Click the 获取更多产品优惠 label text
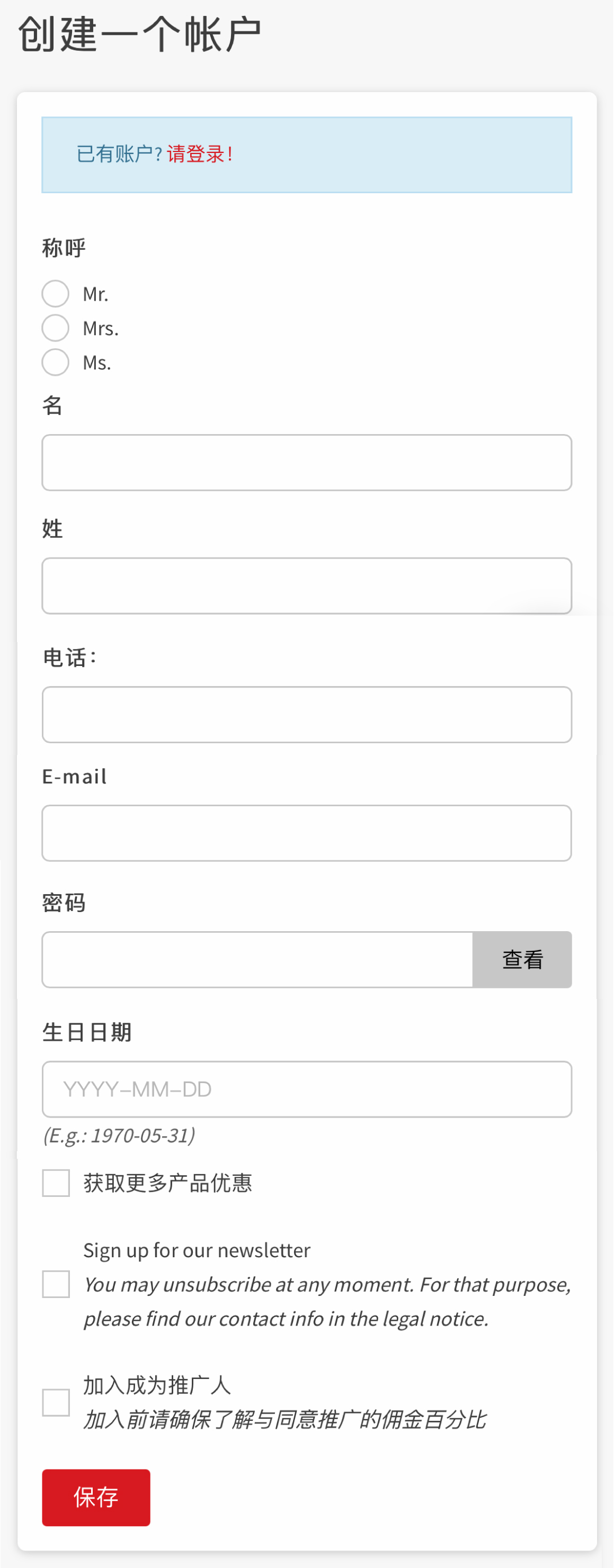 [x=168, y=1183]
